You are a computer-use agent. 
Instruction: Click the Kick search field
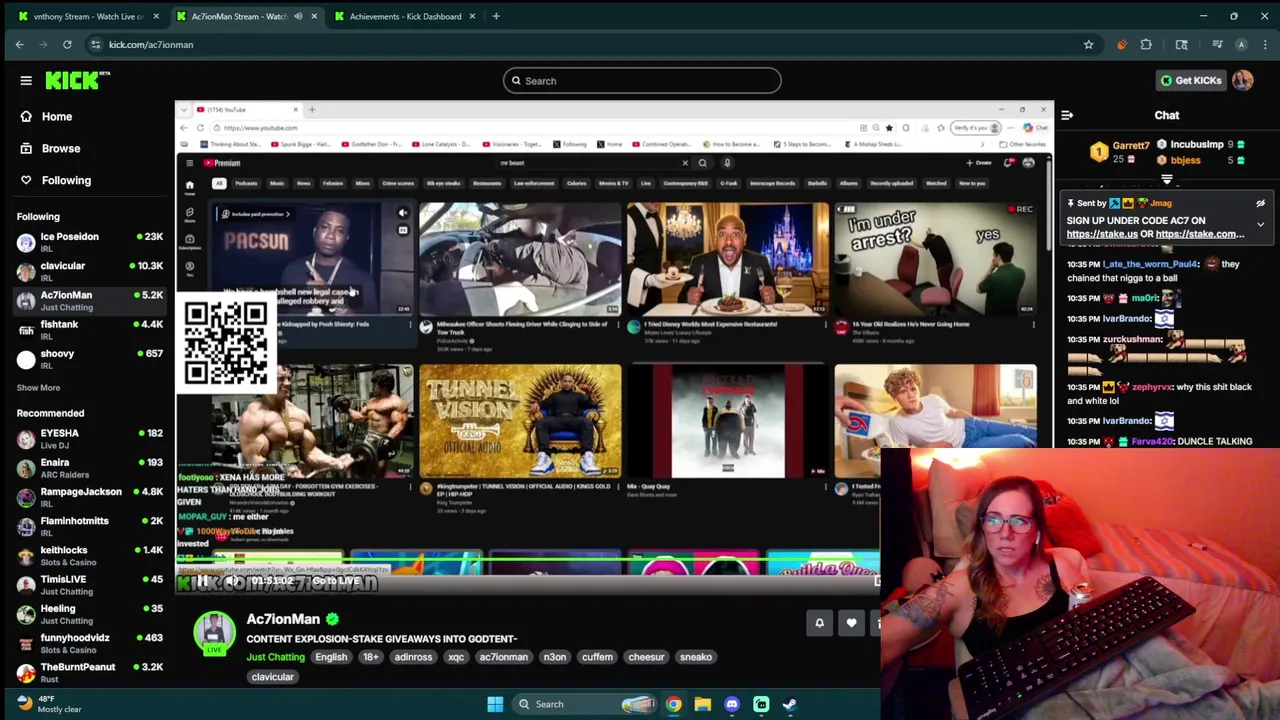(x=642, y=81)
